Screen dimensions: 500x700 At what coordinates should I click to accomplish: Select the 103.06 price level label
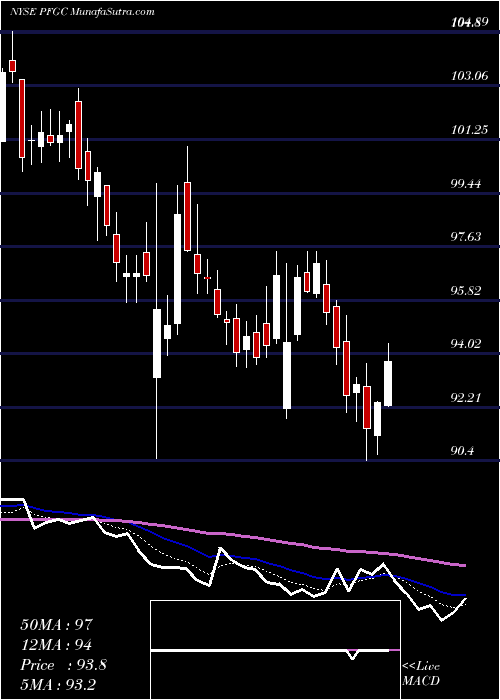click(468, 76)
